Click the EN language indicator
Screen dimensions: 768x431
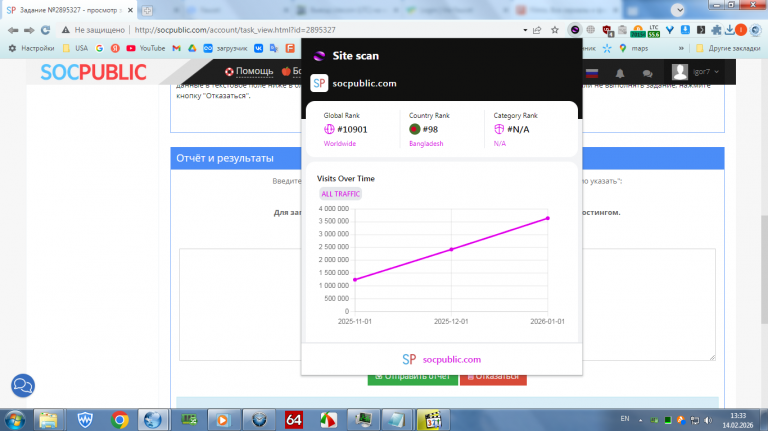625,419
